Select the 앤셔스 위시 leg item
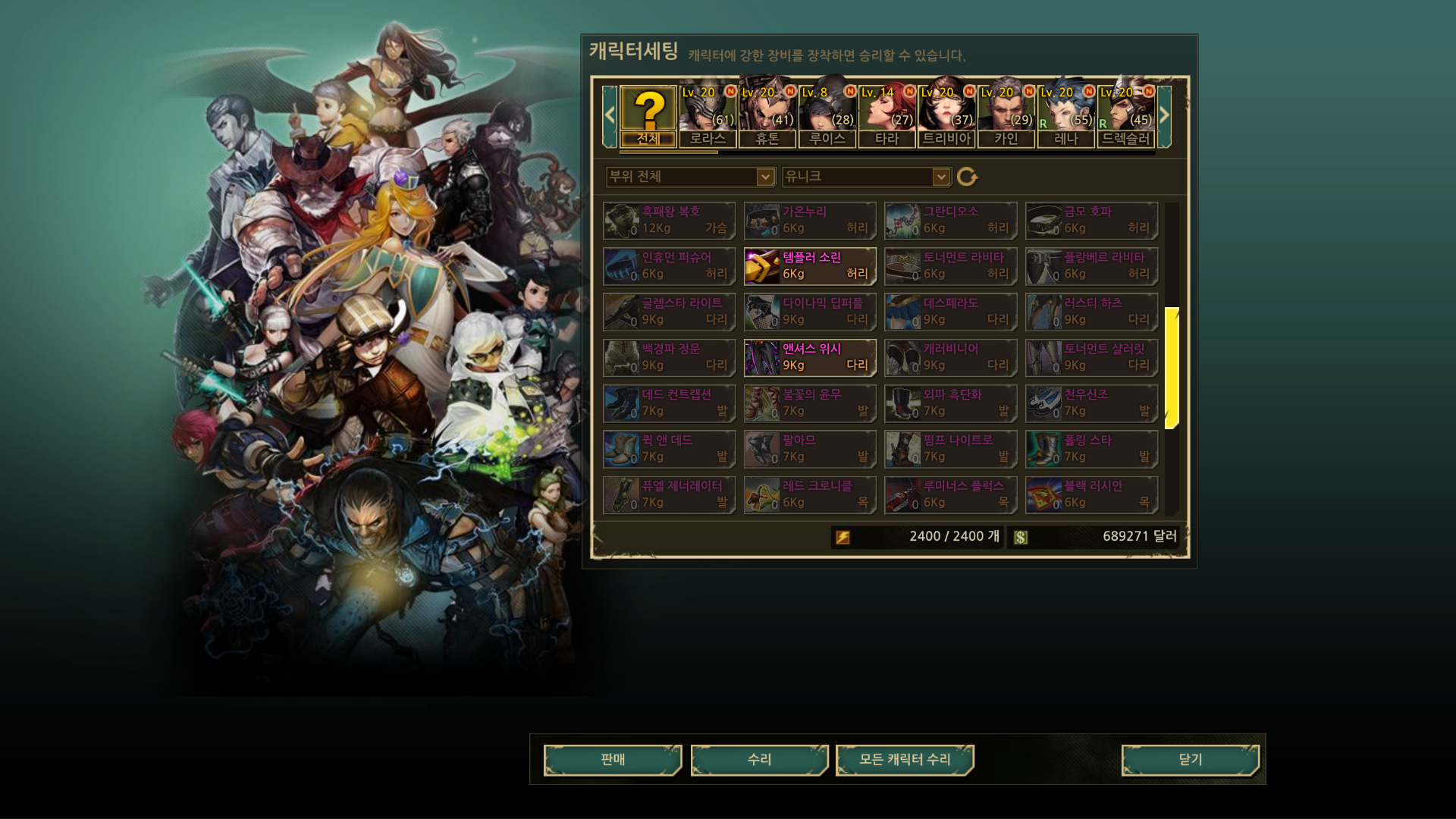The width and height of the screenshot is (1456, 819). tap(810, 358)
